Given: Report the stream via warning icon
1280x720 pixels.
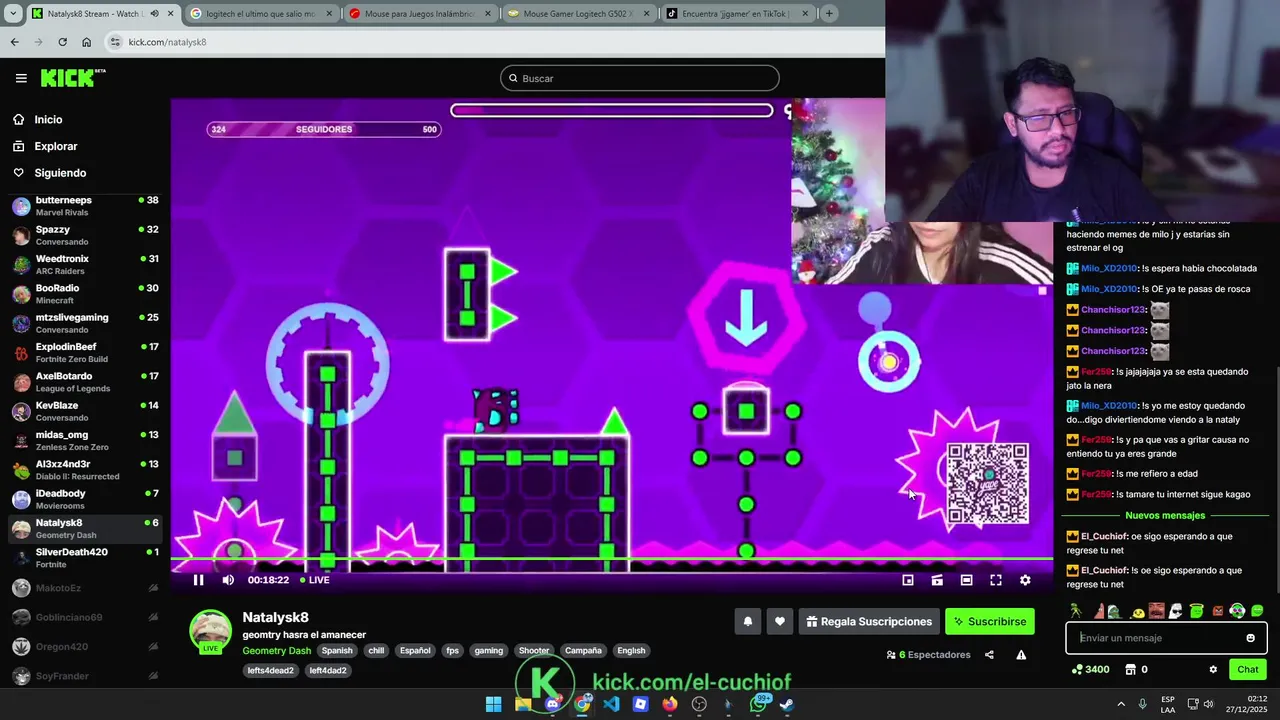Looking at the screenshot, I should coord(1021,655).
